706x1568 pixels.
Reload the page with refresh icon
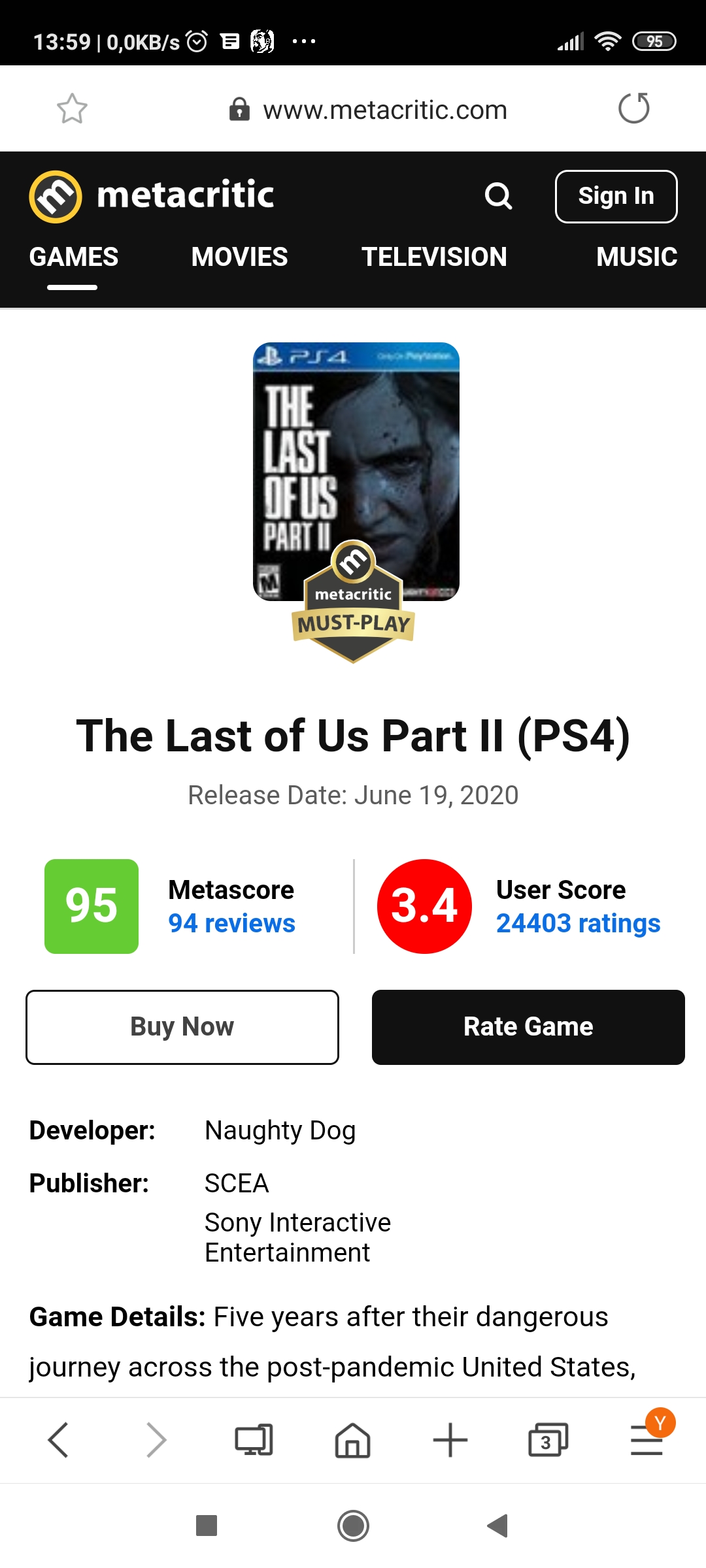pos(633,108)
